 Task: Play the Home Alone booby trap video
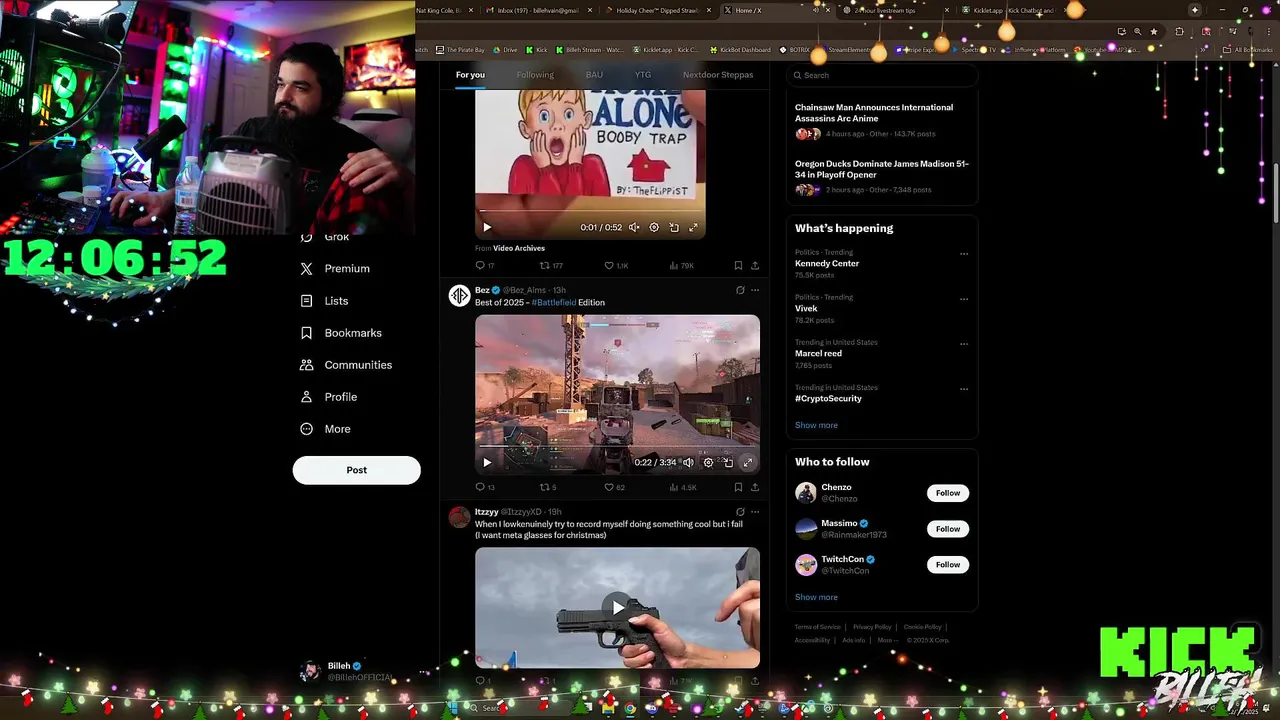tap(487, 228)
